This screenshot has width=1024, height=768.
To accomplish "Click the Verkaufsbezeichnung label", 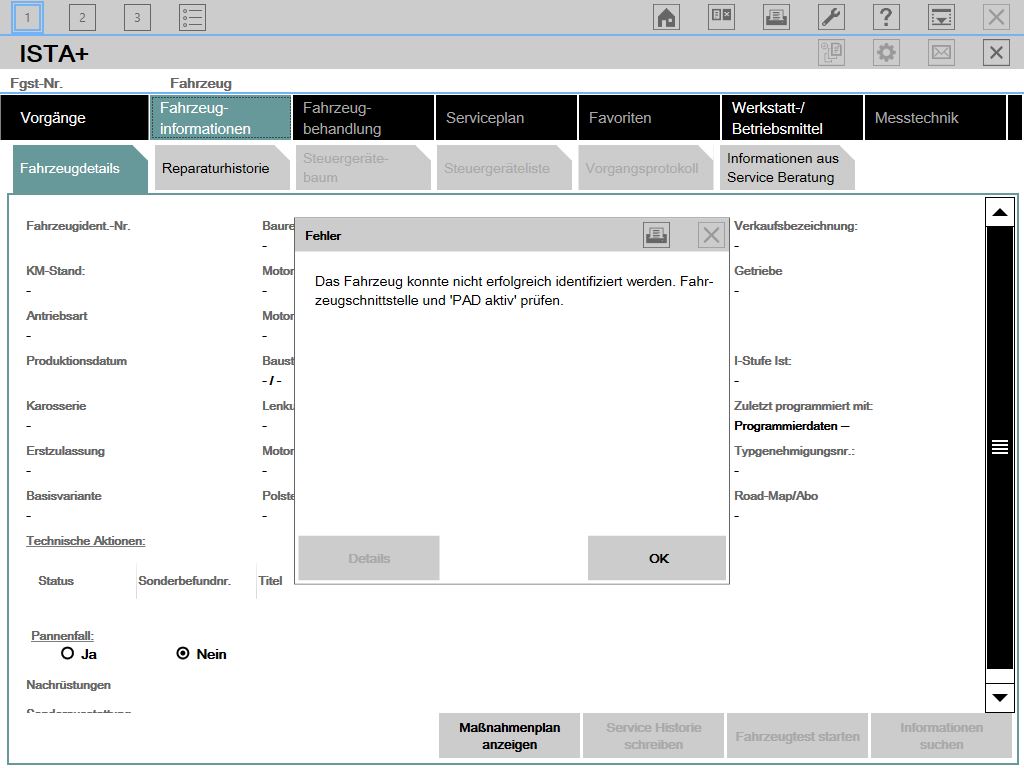I will coord(796,226).
